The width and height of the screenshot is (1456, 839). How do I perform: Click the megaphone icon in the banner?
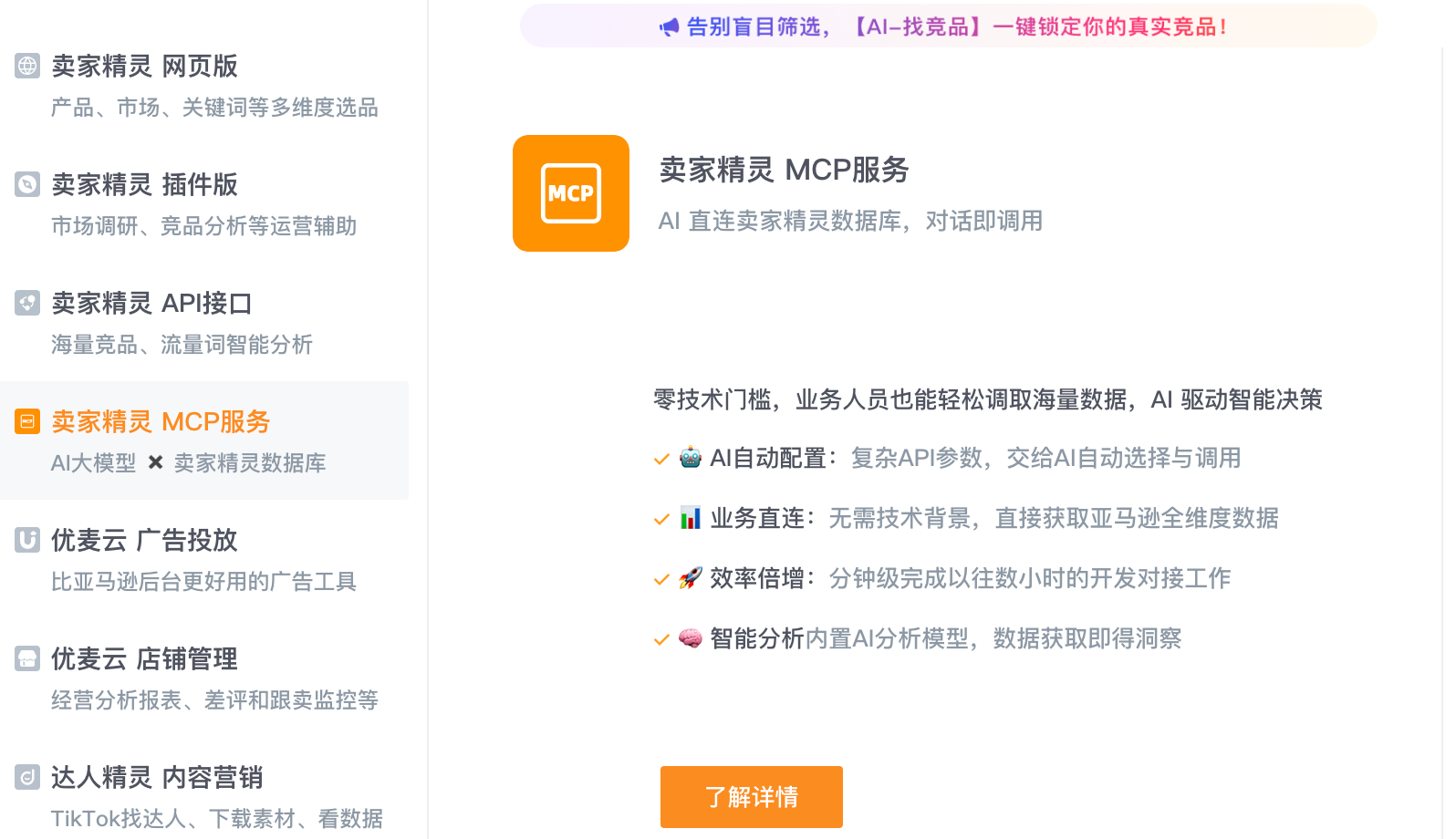click(x=670, y=27)
